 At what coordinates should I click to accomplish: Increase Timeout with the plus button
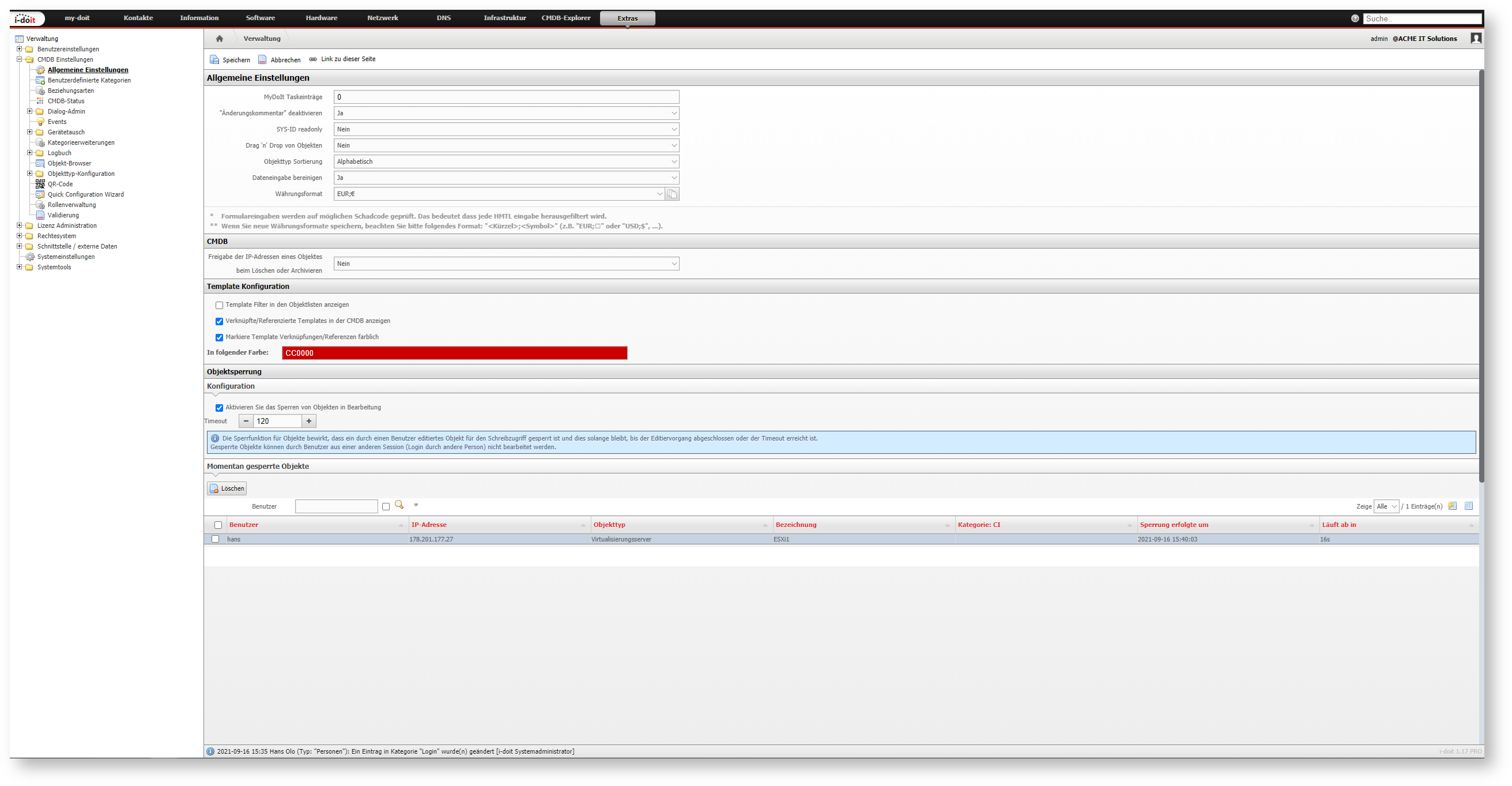point(309,422)
